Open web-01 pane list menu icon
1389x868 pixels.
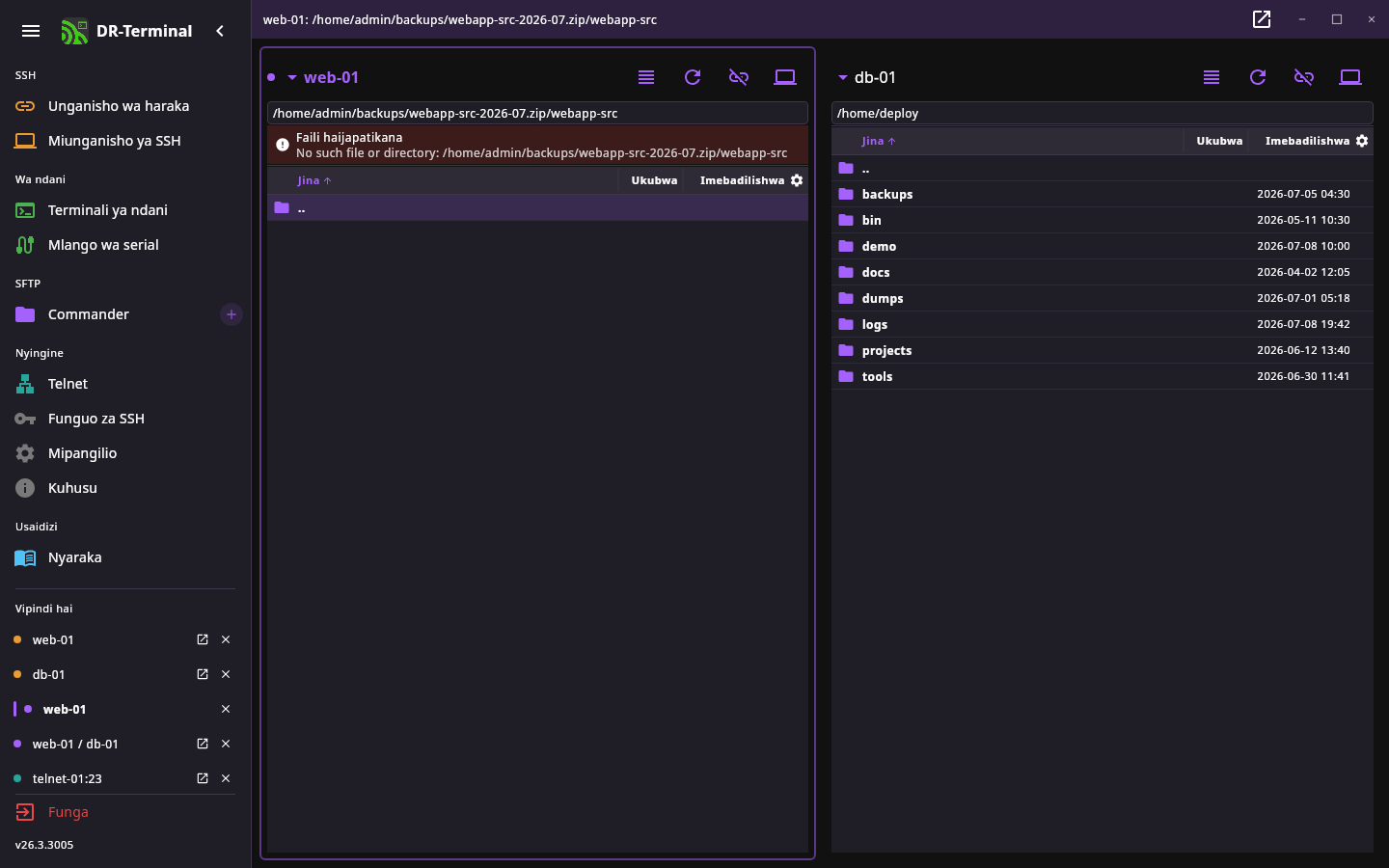646,77
